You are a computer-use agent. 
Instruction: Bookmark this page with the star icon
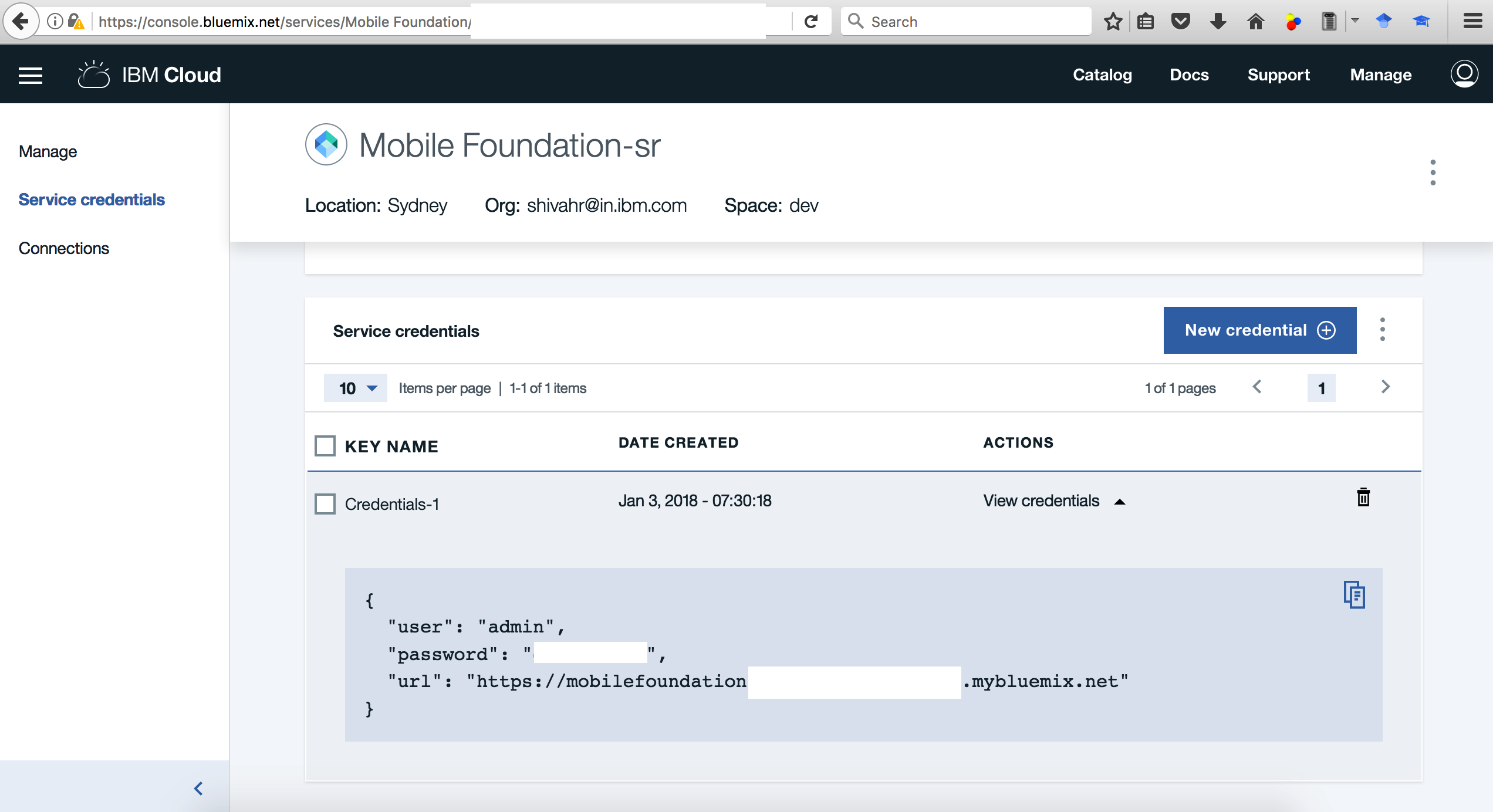point(1113,22)
